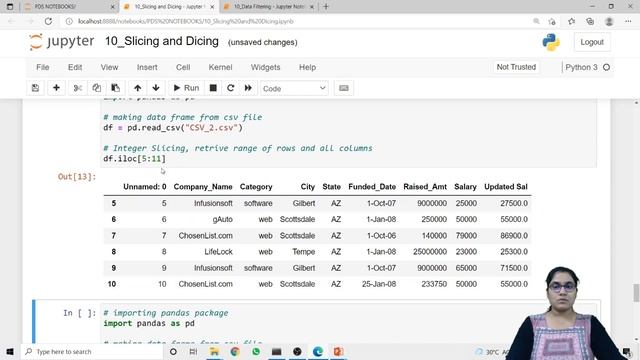Save notebook with the floppy disk icon
Viewport: 640px width, 360px height.
tap(36, 88)
